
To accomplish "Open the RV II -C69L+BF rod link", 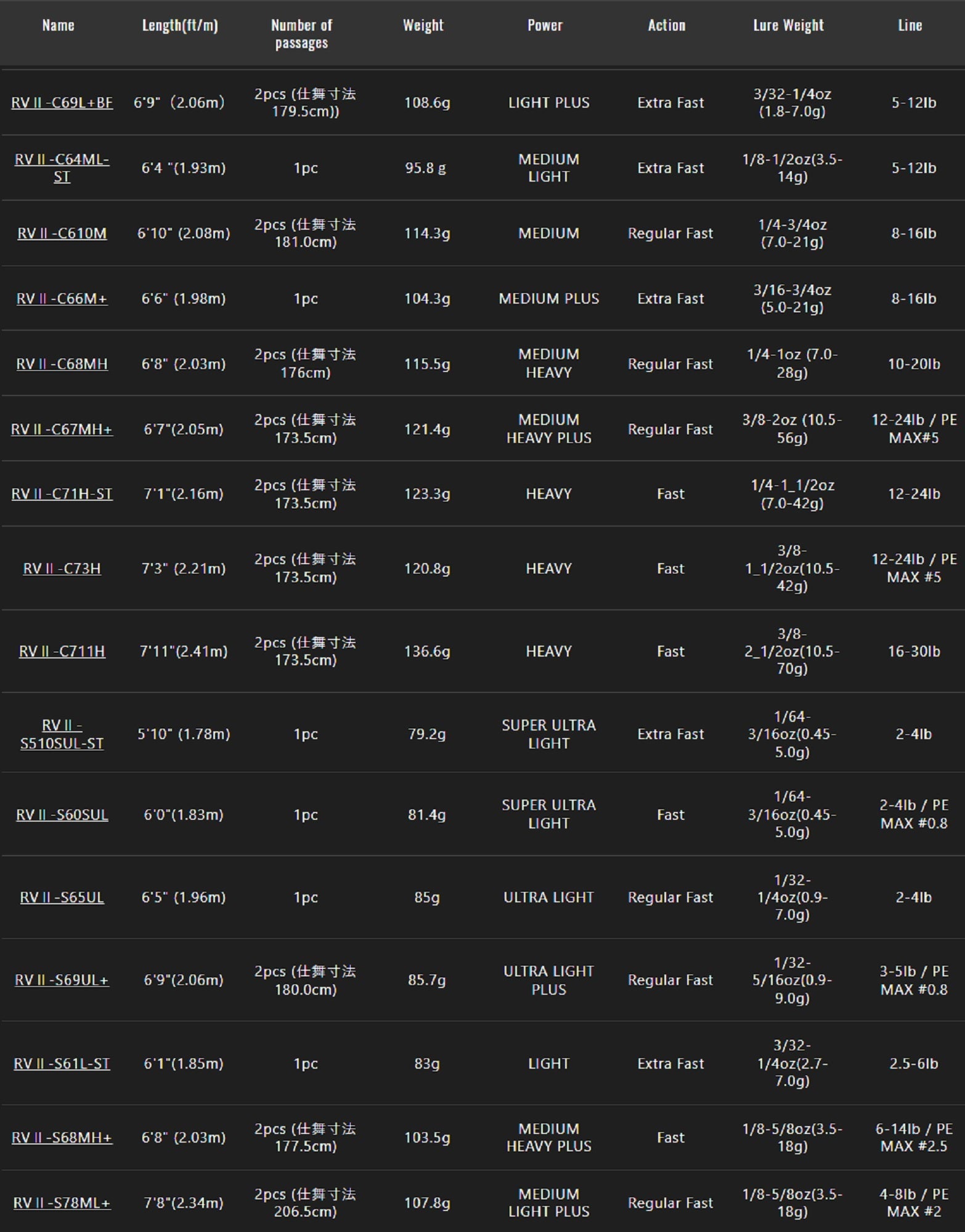I will [62, 103].
